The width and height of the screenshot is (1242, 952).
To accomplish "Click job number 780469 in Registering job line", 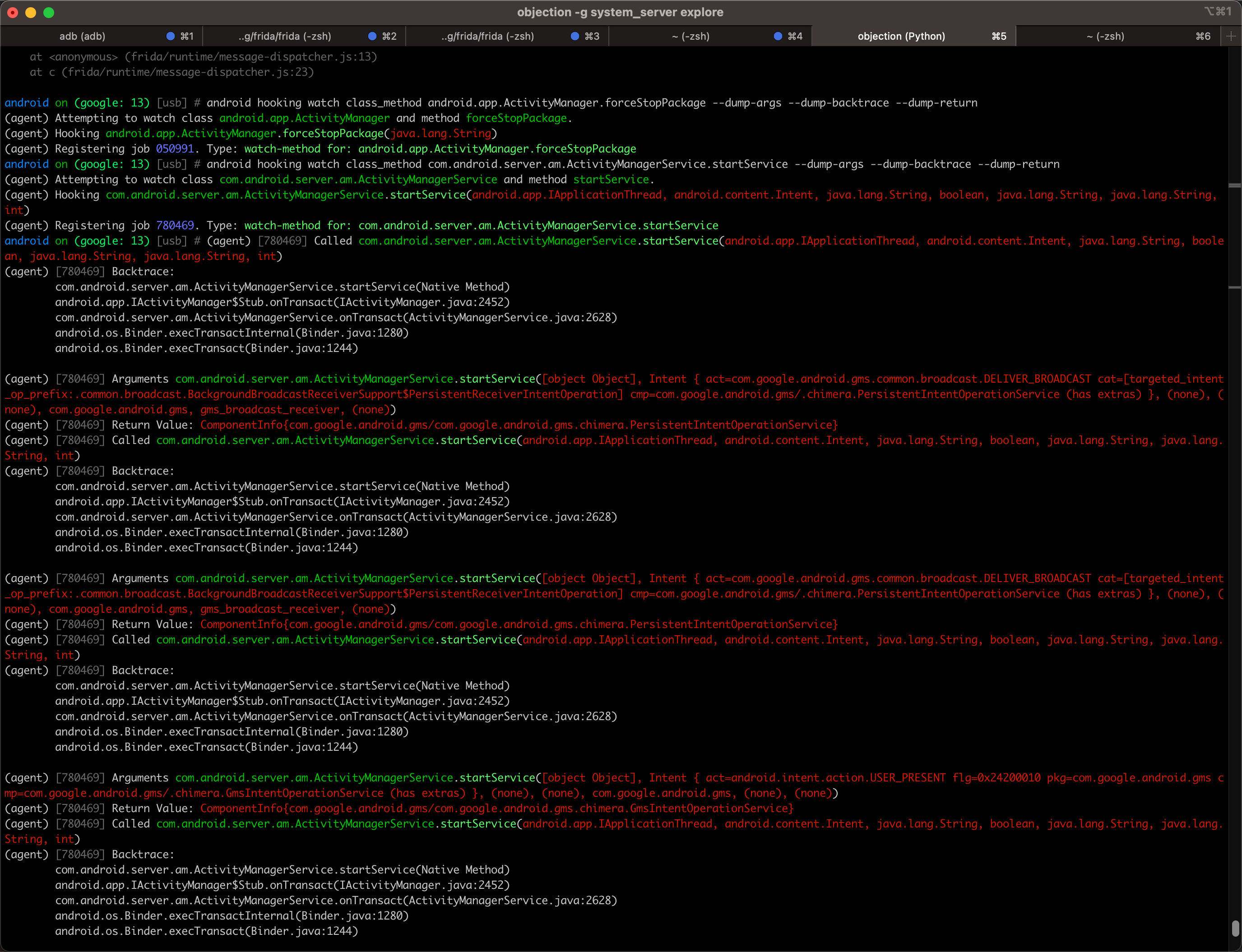I will pos(175,226).
